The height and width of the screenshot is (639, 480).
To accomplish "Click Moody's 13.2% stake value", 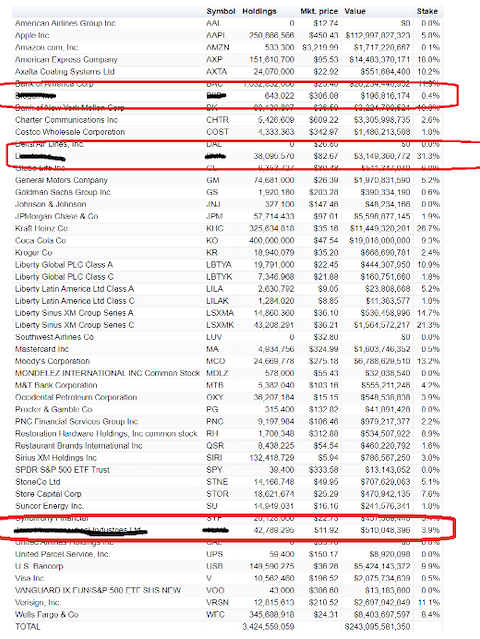I will pos(428,361).
